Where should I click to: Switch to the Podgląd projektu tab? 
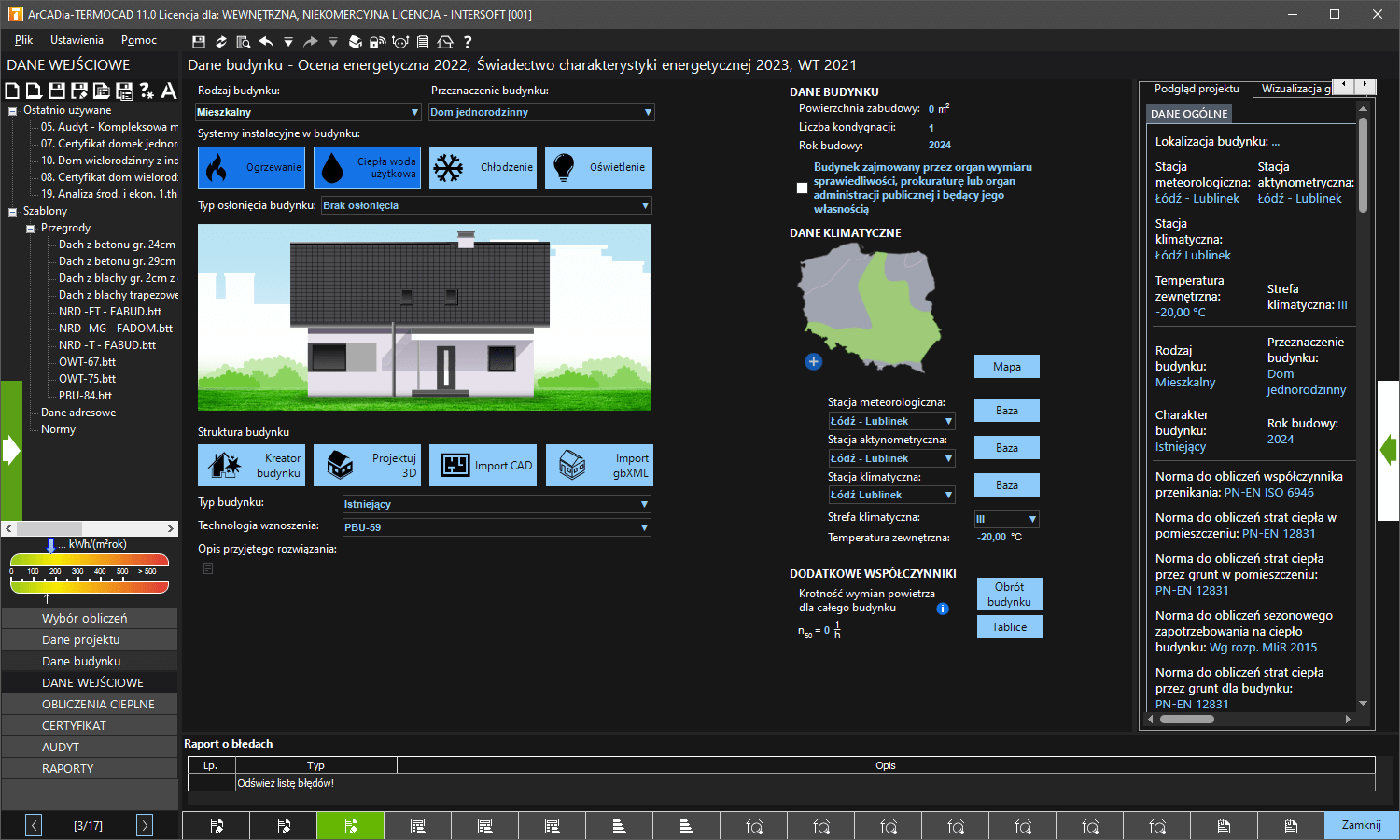pos(1197,89)
